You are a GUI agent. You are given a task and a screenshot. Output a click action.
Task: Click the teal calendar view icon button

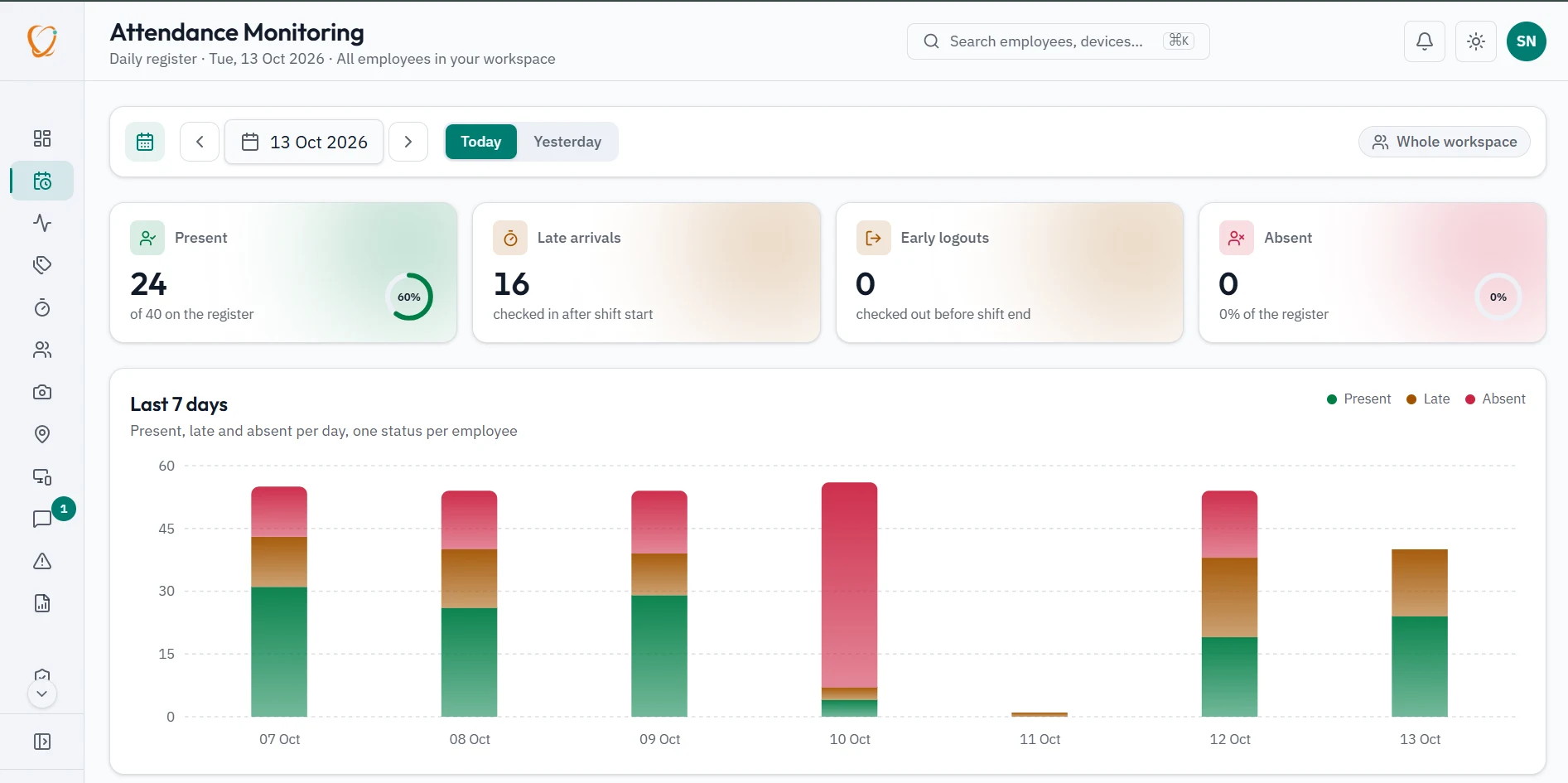coord(145,142)
